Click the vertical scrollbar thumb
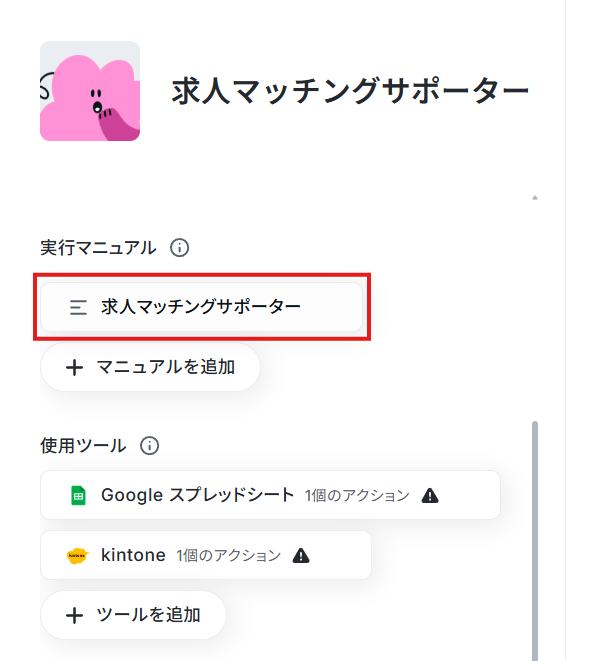This screenshot has height=661, width=609. click(535, 541)
